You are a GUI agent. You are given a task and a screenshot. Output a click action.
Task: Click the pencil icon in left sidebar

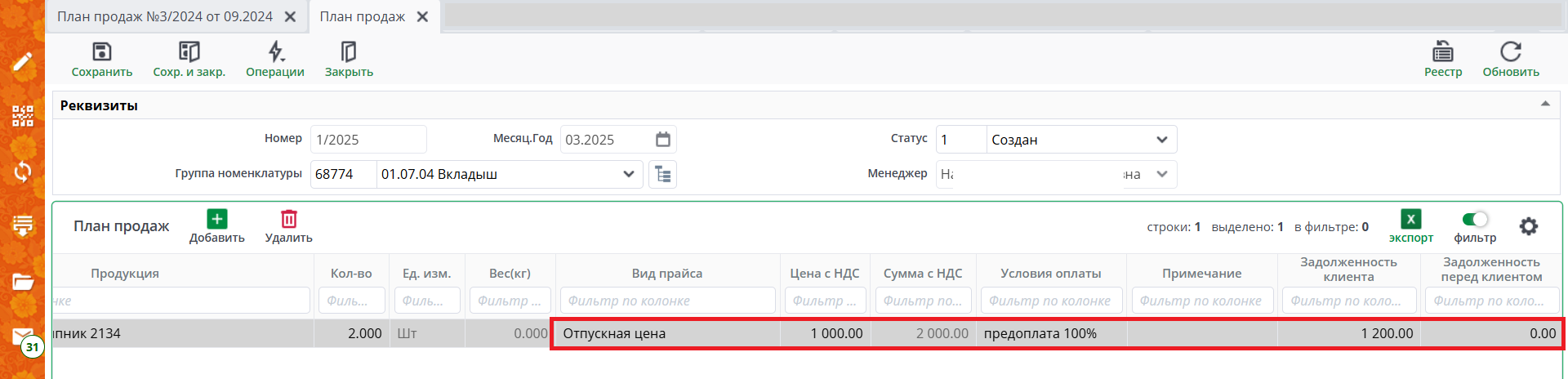[x=23, y=61]
